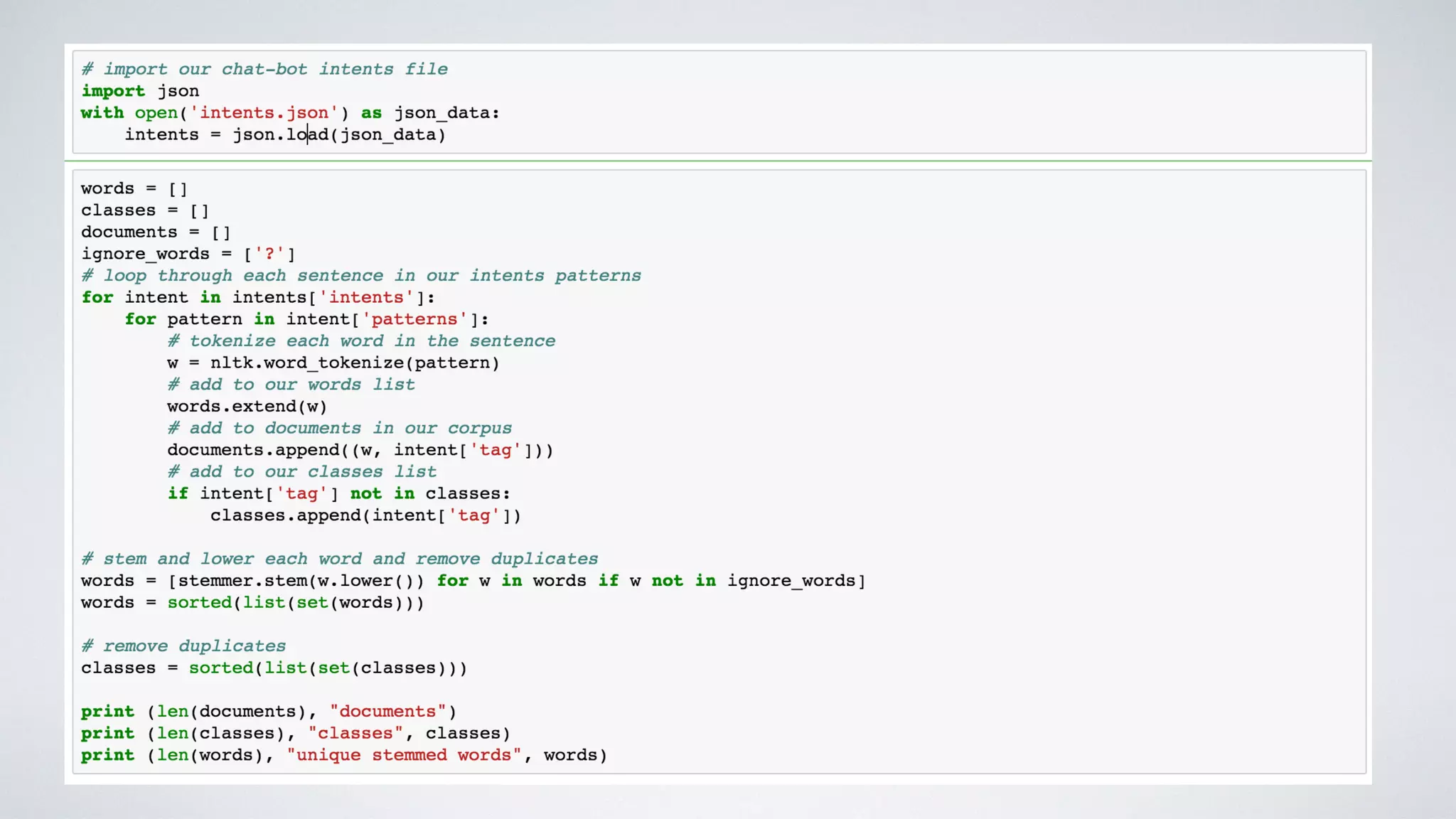Click the '# remove duplicates' comment
This screenshot has width=1456, height=819.
pos(183,646)
